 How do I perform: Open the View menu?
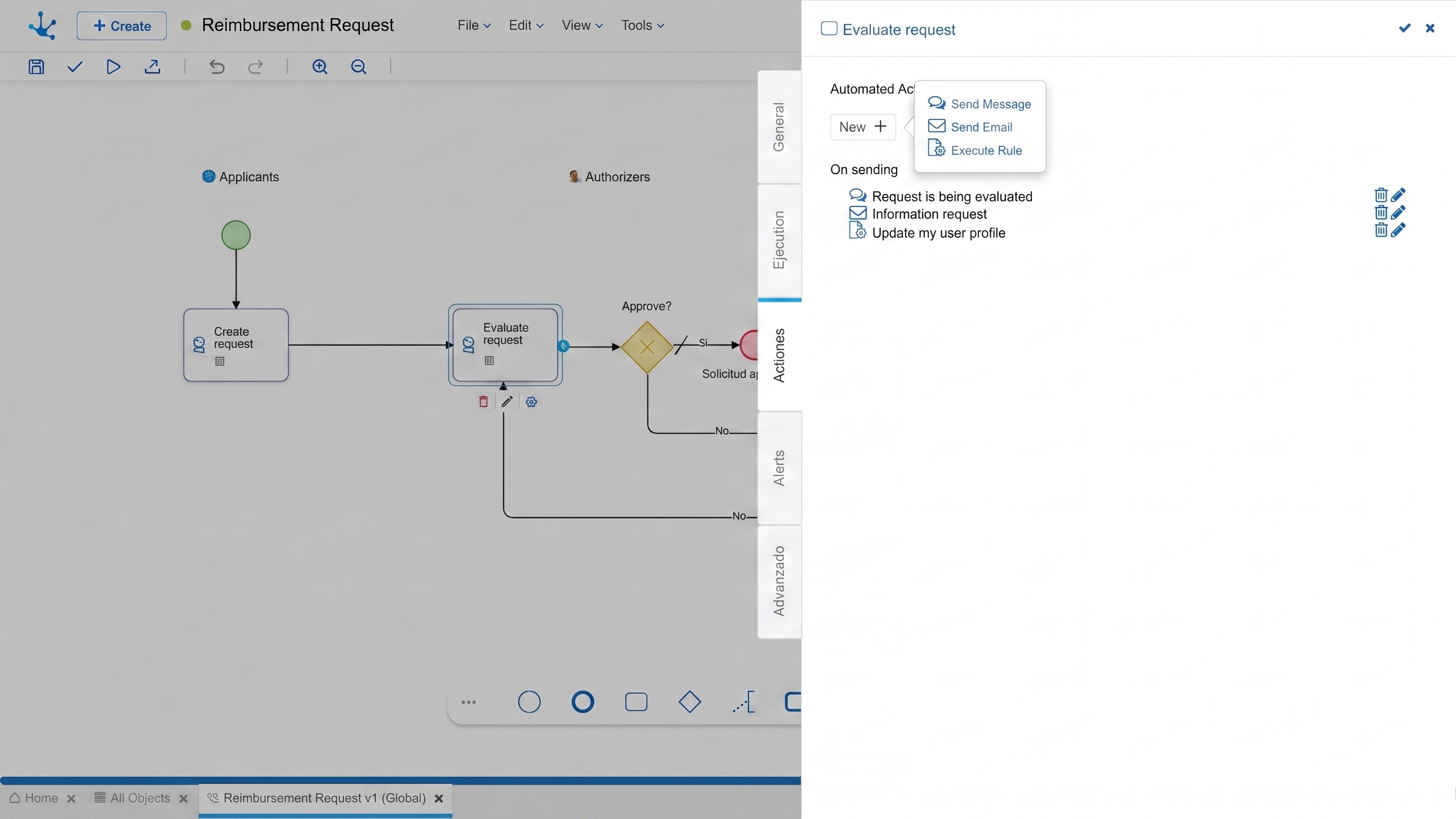click(x=582, y=26)
